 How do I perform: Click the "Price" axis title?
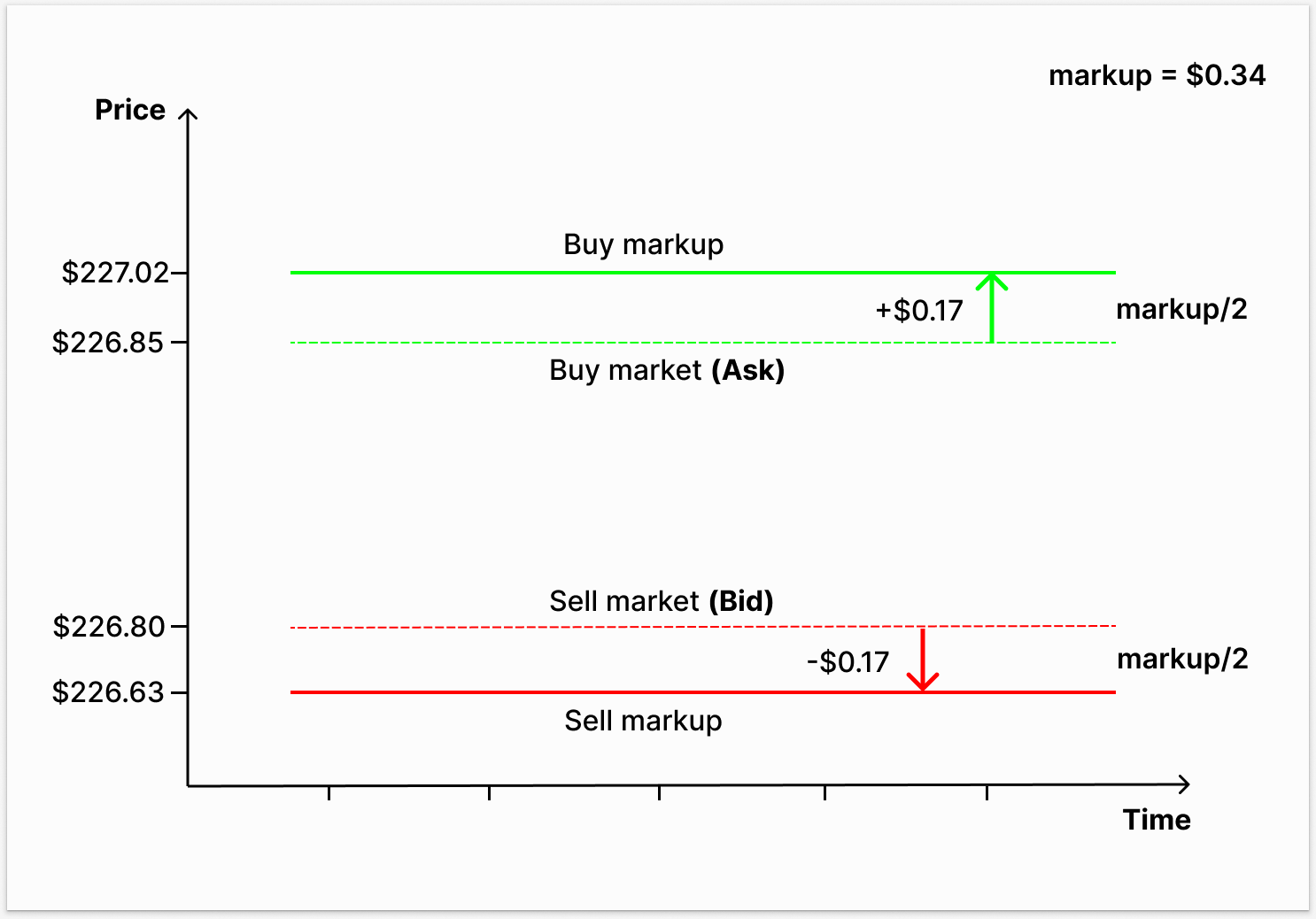click(x=130, y=110)
